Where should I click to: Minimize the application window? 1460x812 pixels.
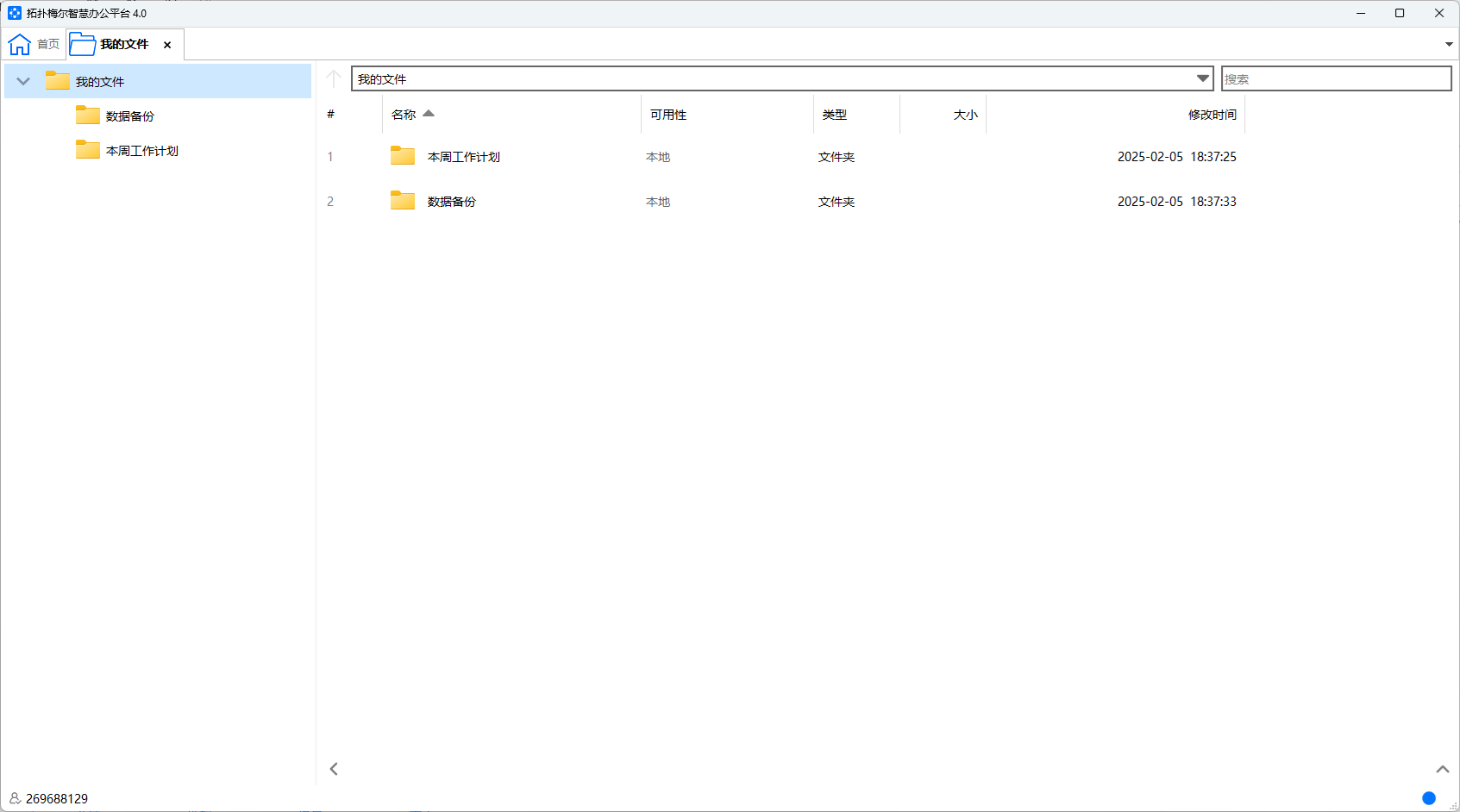pyautogui.click(x=1361, y=13)
